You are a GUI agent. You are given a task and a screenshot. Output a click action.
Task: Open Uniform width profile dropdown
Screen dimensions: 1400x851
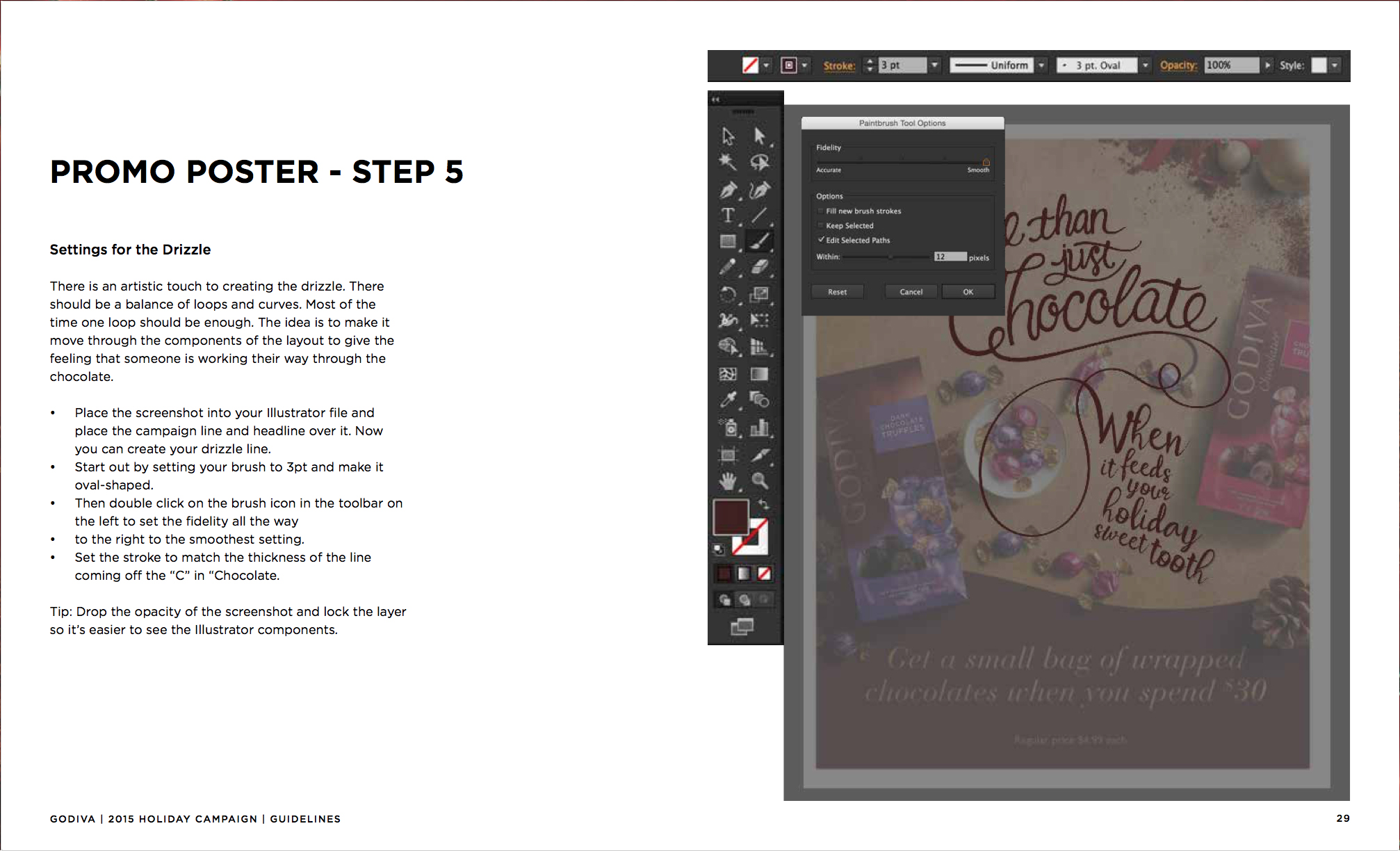click(1041, 65)
